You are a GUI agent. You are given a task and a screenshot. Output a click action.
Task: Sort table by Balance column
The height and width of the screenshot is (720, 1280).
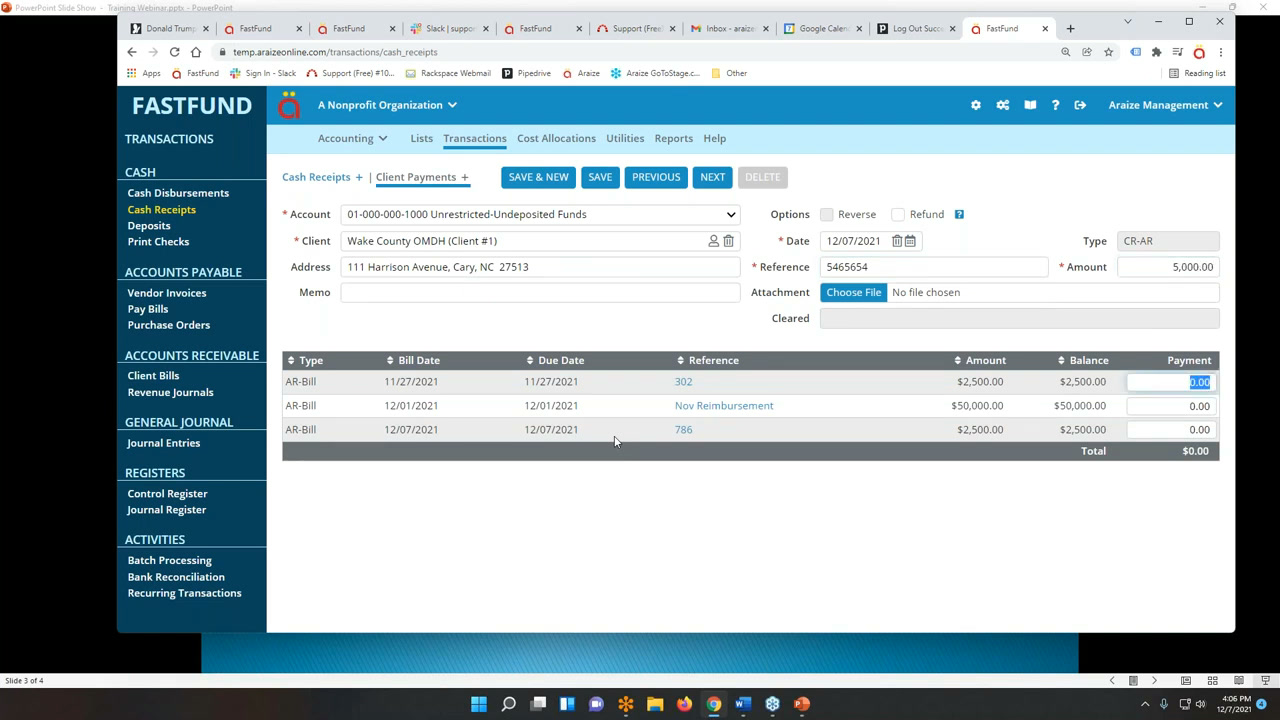click(1083, 360)
